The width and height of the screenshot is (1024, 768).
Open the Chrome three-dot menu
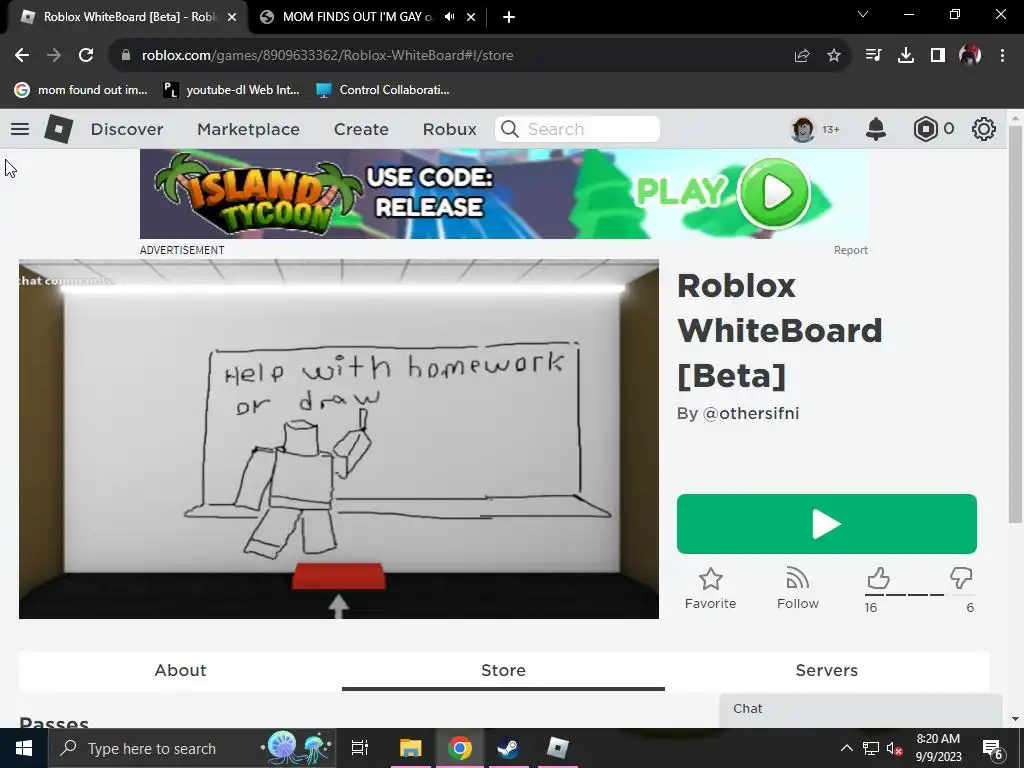(x=1002, y=56)
